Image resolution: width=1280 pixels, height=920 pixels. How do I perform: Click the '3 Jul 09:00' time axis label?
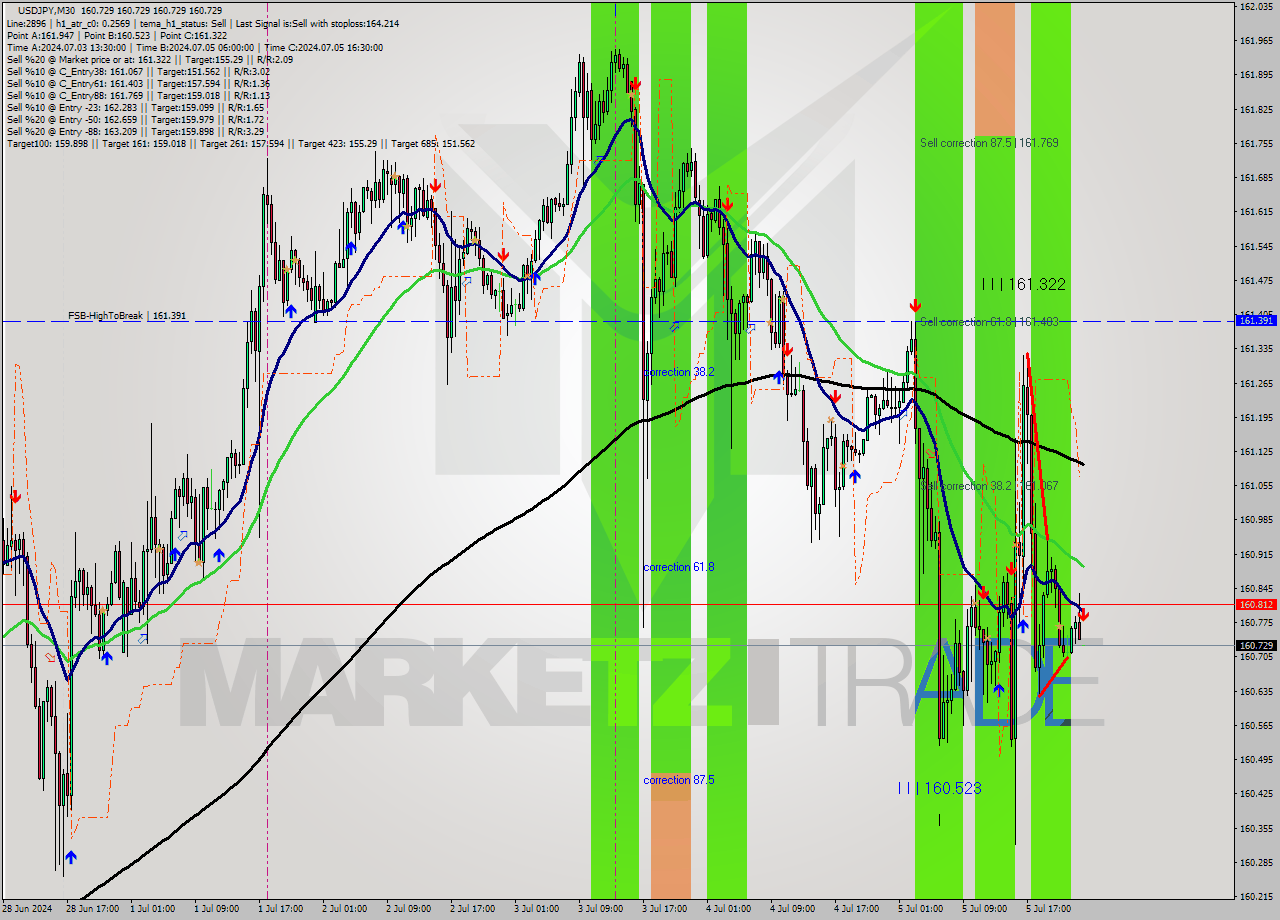click(x=601, y=909)
